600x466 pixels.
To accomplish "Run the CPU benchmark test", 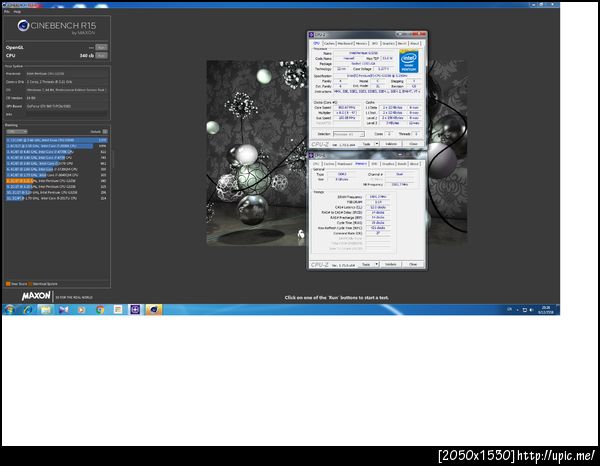I will click(x=101, y=55).
